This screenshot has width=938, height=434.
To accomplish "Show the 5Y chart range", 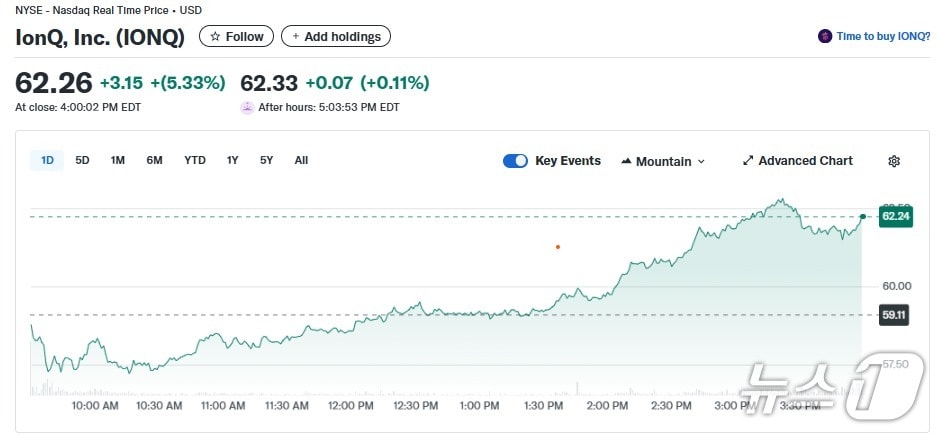I will click(x=266, y=160).
